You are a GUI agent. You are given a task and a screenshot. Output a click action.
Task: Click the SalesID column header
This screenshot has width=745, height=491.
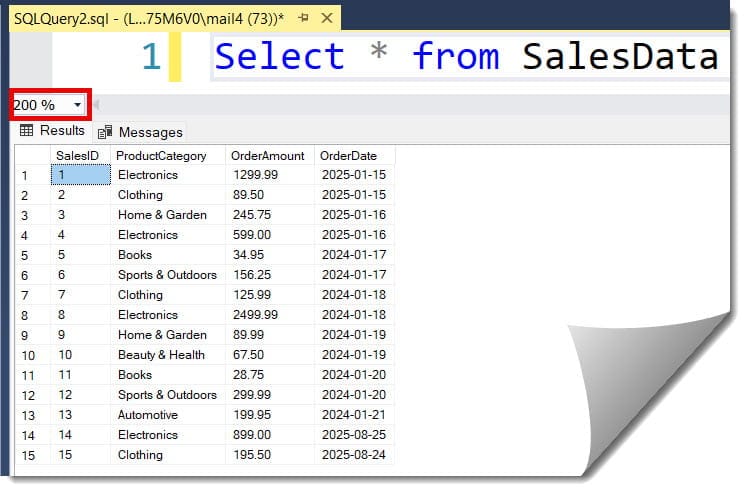click(x=78, y=155)
